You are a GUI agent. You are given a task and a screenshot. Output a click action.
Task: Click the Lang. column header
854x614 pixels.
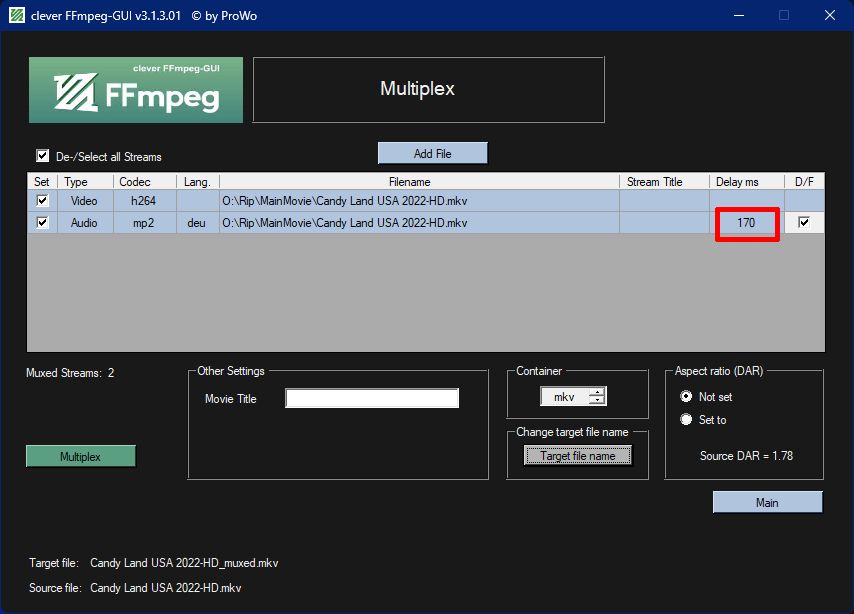pos(198,182)
